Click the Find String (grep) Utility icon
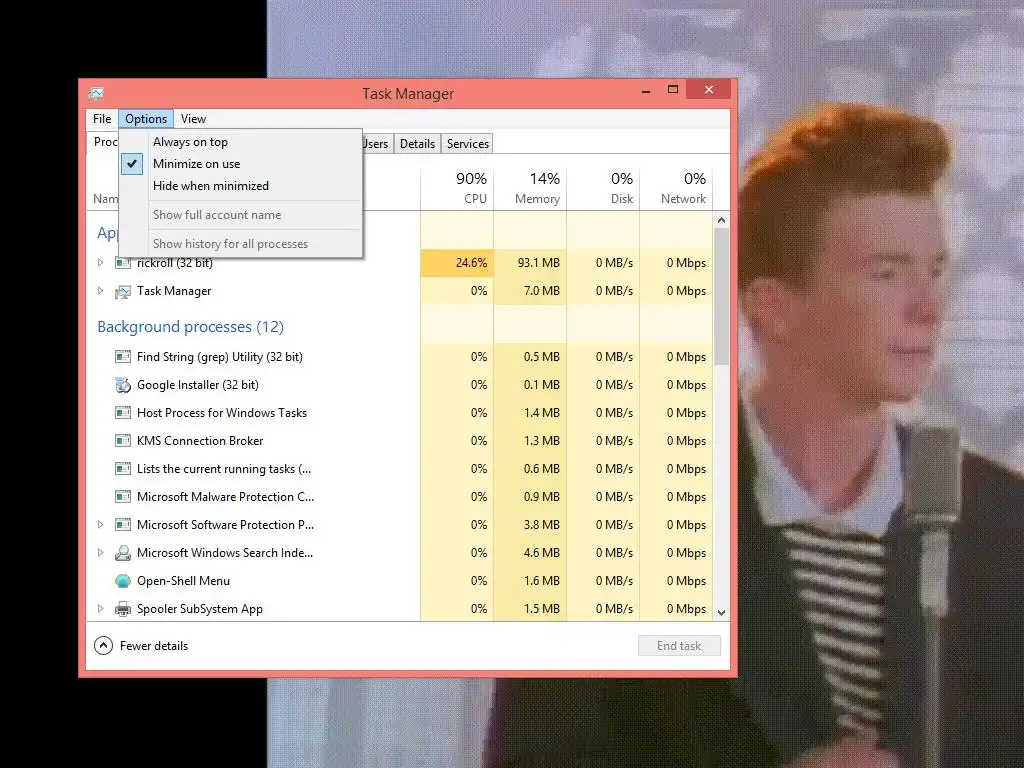1024x768 pixels. click(x=123, y=357)
